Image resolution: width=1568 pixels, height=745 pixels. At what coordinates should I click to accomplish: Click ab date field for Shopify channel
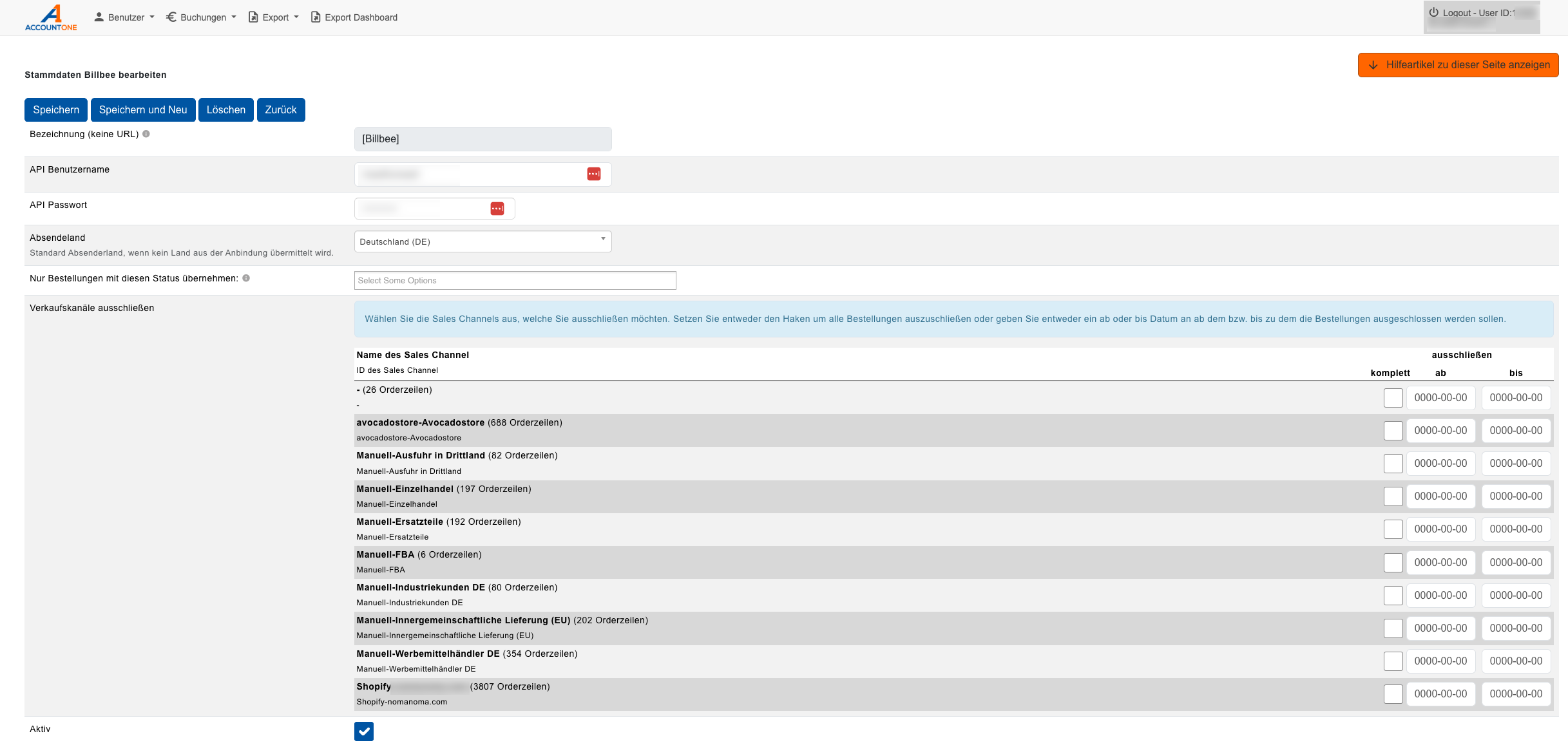(1440, 694)
